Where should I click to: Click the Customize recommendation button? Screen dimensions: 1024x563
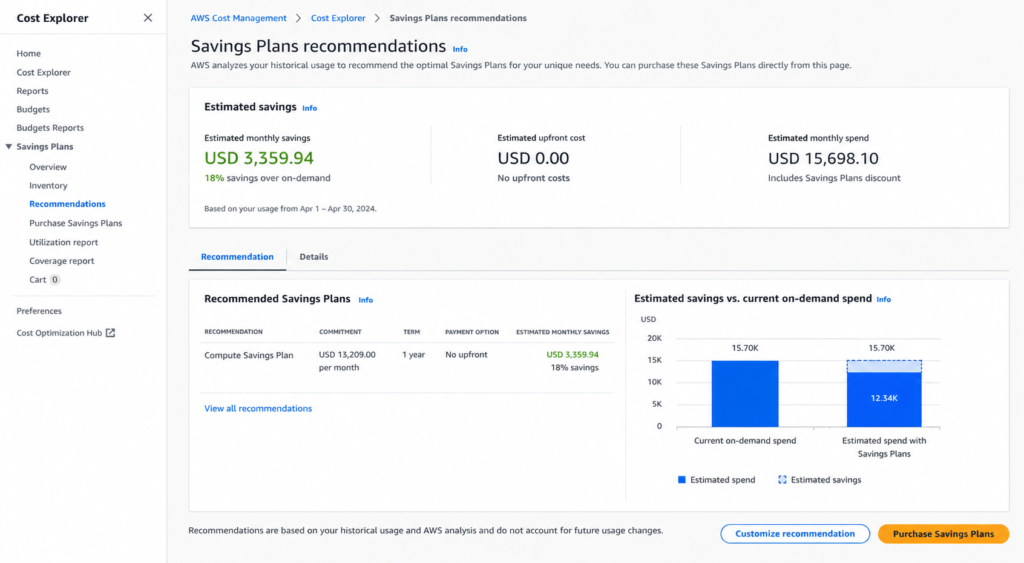point(795,534)
